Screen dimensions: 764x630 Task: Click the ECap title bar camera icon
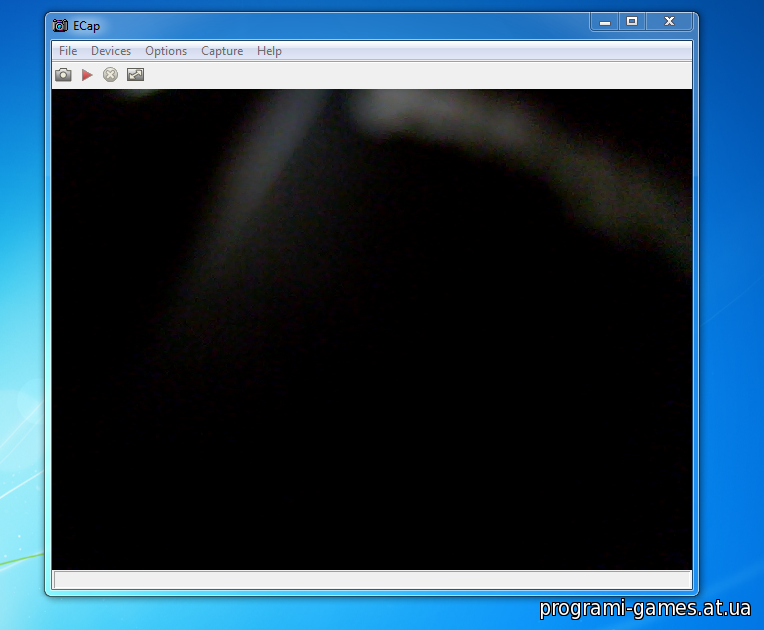click(60, 25)
